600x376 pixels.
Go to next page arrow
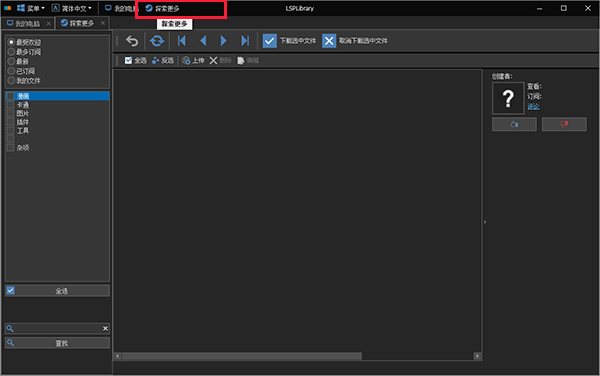[223, 41]
